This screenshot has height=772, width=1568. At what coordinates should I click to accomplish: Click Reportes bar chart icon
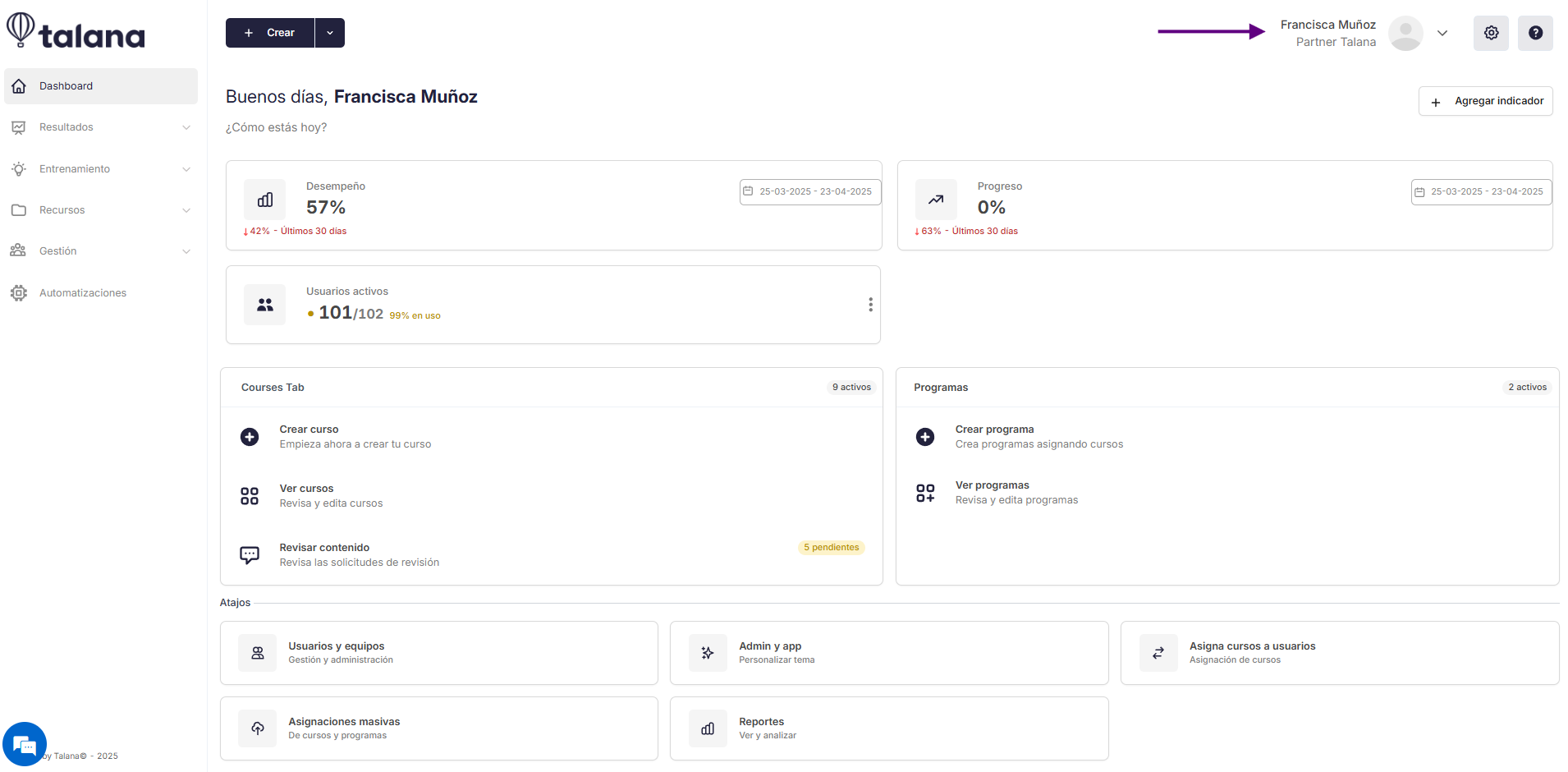pyautogui.click(x=708, y=728)
